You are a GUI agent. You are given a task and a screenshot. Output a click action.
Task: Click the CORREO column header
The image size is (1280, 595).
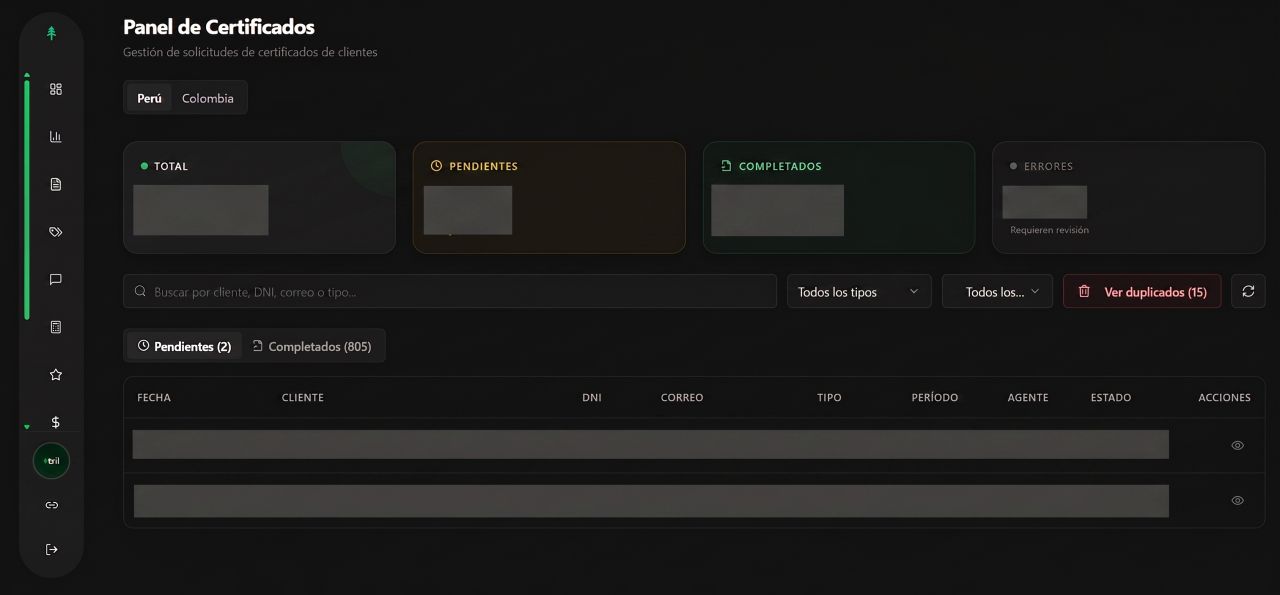tap(682, 397)
